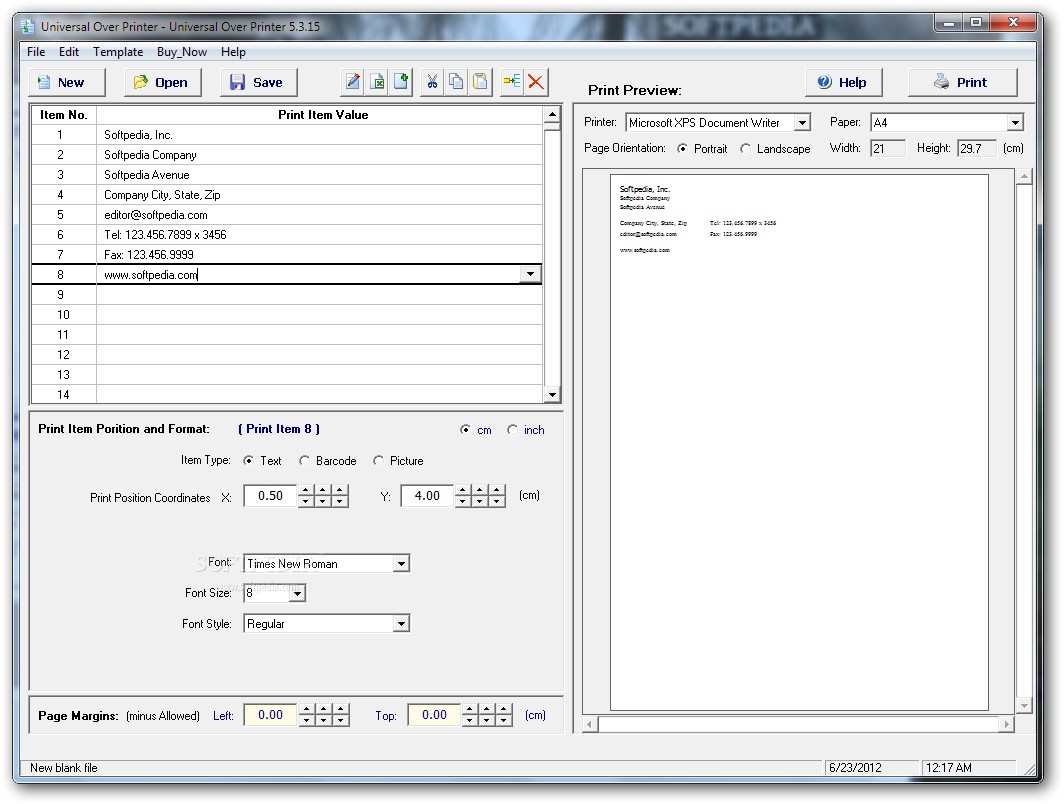Click the Help button near Print Preview
Screen dimensions: 1064x804
844,82
